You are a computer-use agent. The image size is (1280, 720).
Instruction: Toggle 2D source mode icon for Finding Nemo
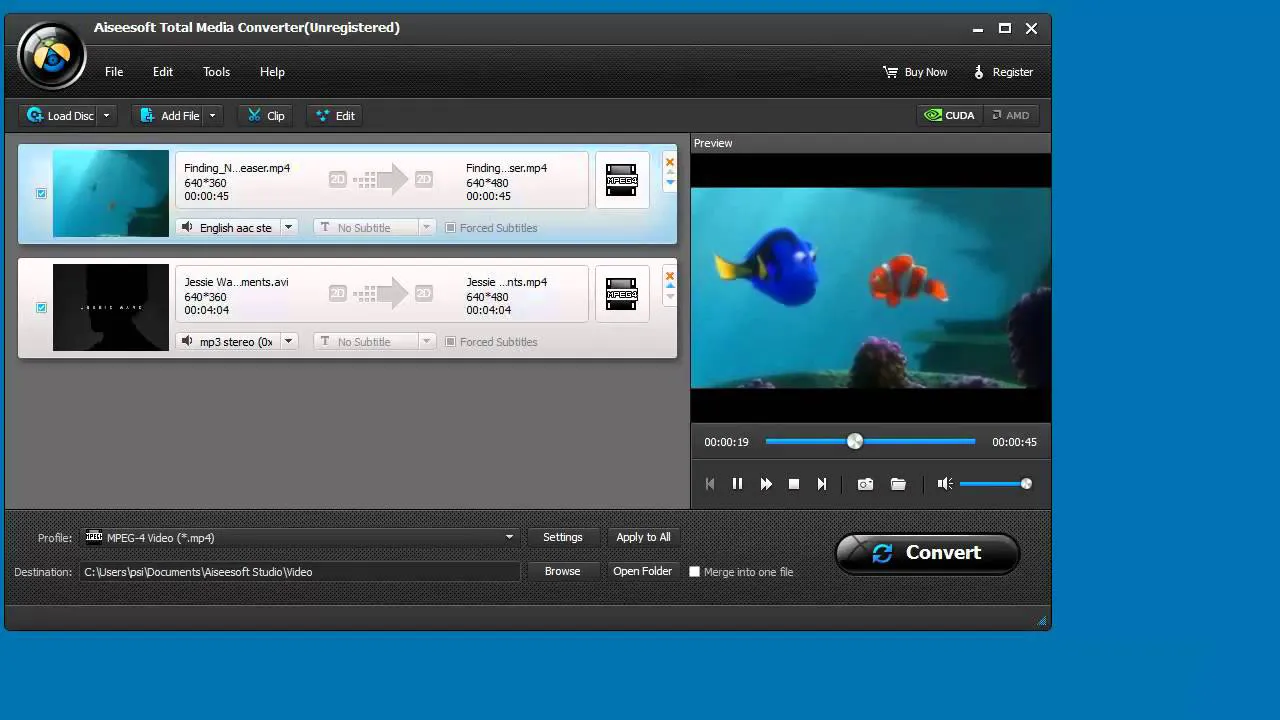click(x=337, y=180)
